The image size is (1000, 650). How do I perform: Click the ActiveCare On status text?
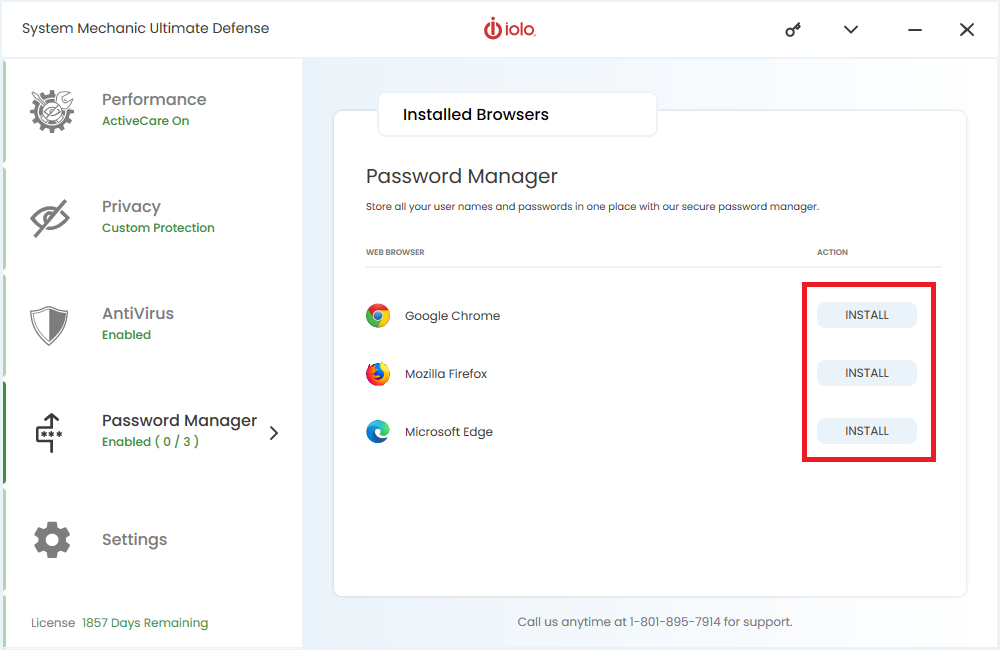(x=145, y=121)
